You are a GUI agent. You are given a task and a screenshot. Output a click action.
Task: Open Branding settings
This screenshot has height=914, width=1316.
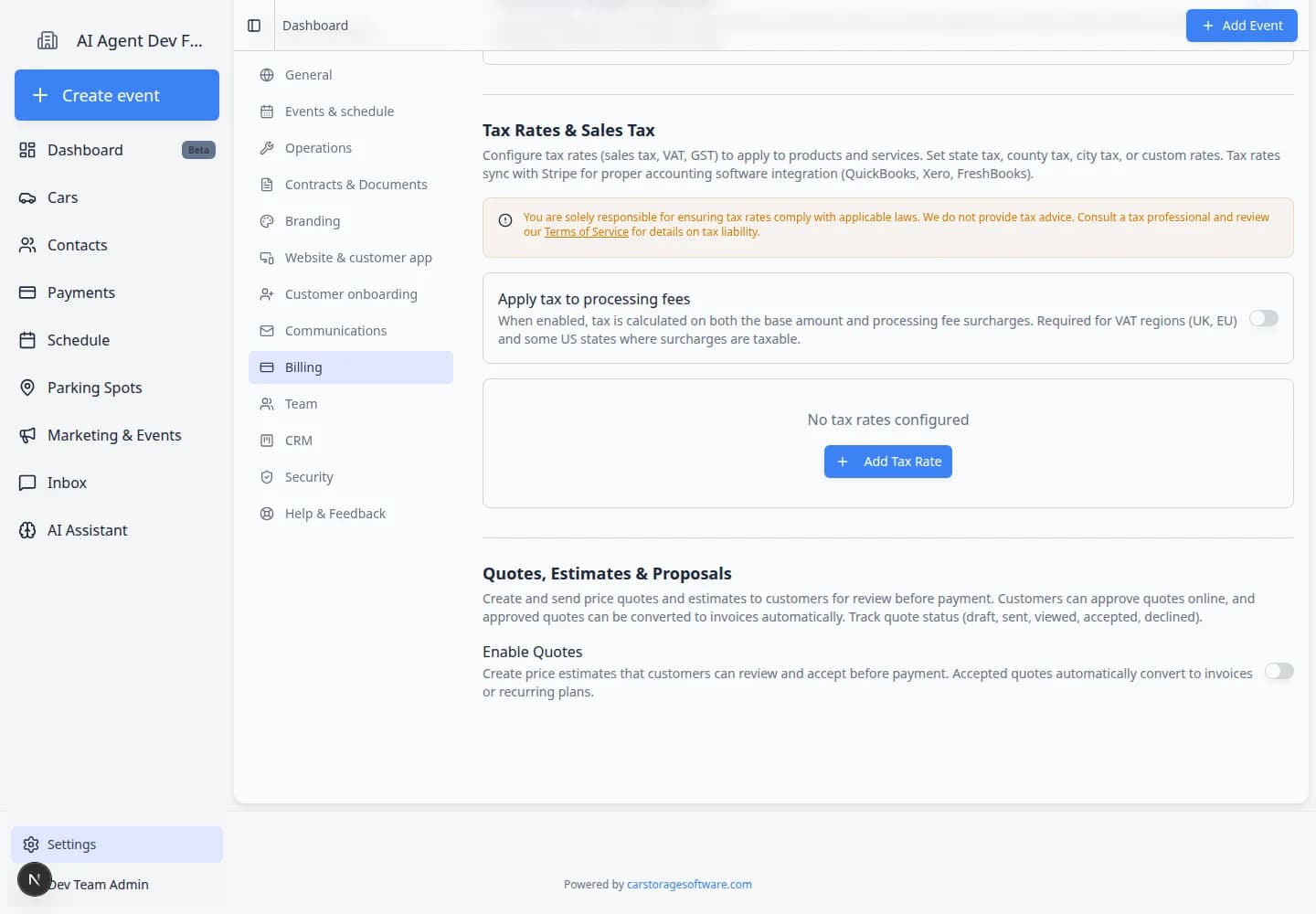coord(351,221)
